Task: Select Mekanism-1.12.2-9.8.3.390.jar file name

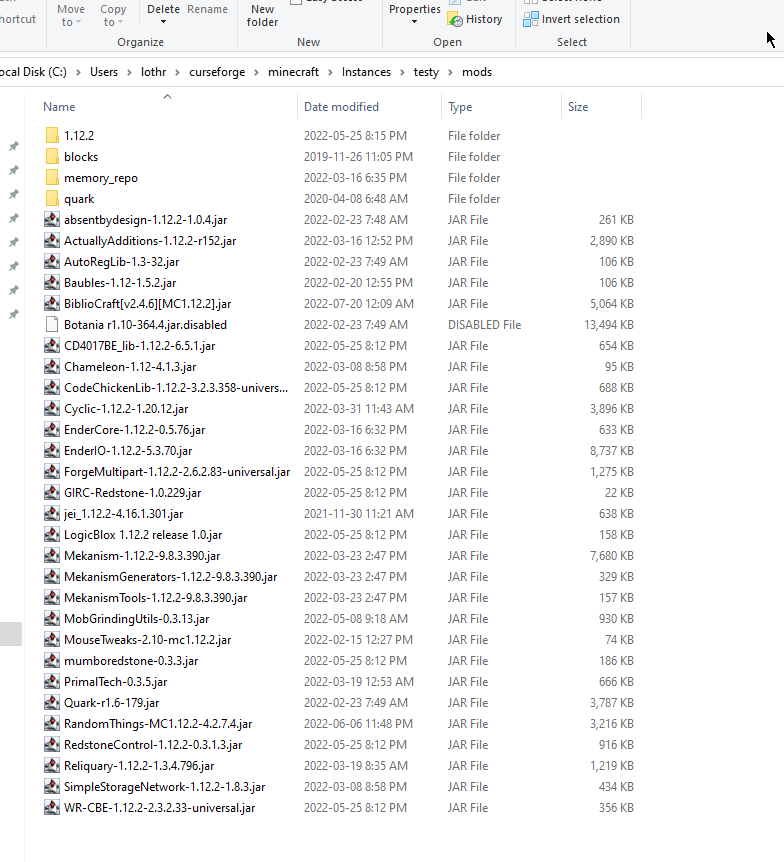Action: 142,555
